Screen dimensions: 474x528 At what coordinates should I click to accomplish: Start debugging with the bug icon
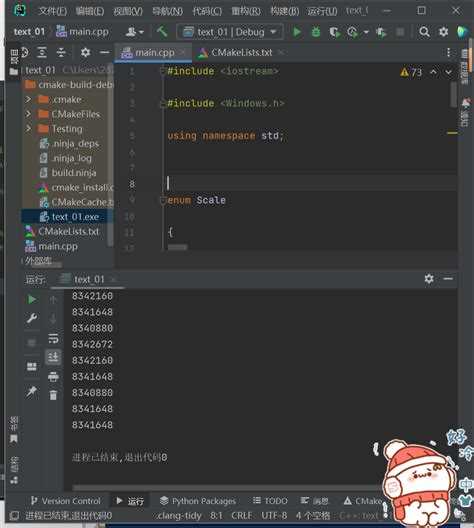click(x=316, y=32)
